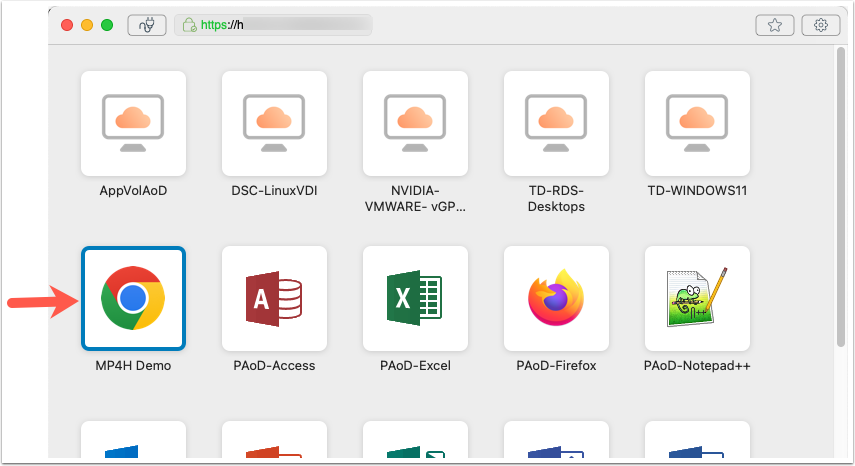This screenshot has height=466, width=855.
Task: Open PAoD-Notepad++
Action: coord(698,298)
